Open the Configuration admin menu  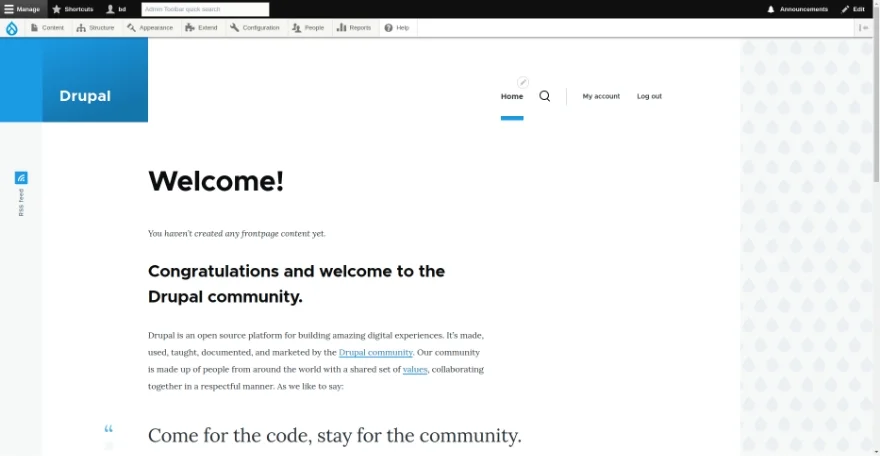click(255, 27)
